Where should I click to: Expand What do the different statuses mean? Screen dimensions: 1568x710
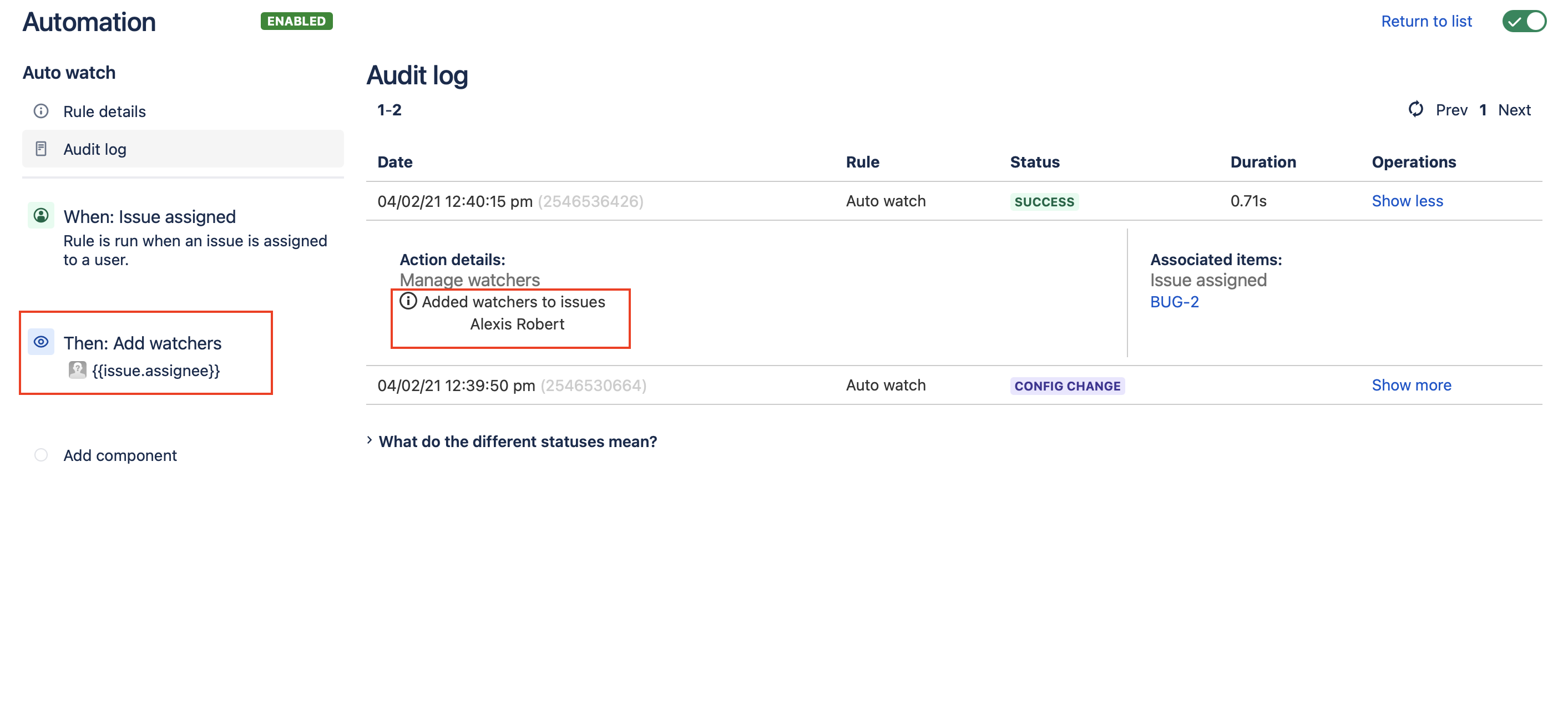(x=516, y=442)
